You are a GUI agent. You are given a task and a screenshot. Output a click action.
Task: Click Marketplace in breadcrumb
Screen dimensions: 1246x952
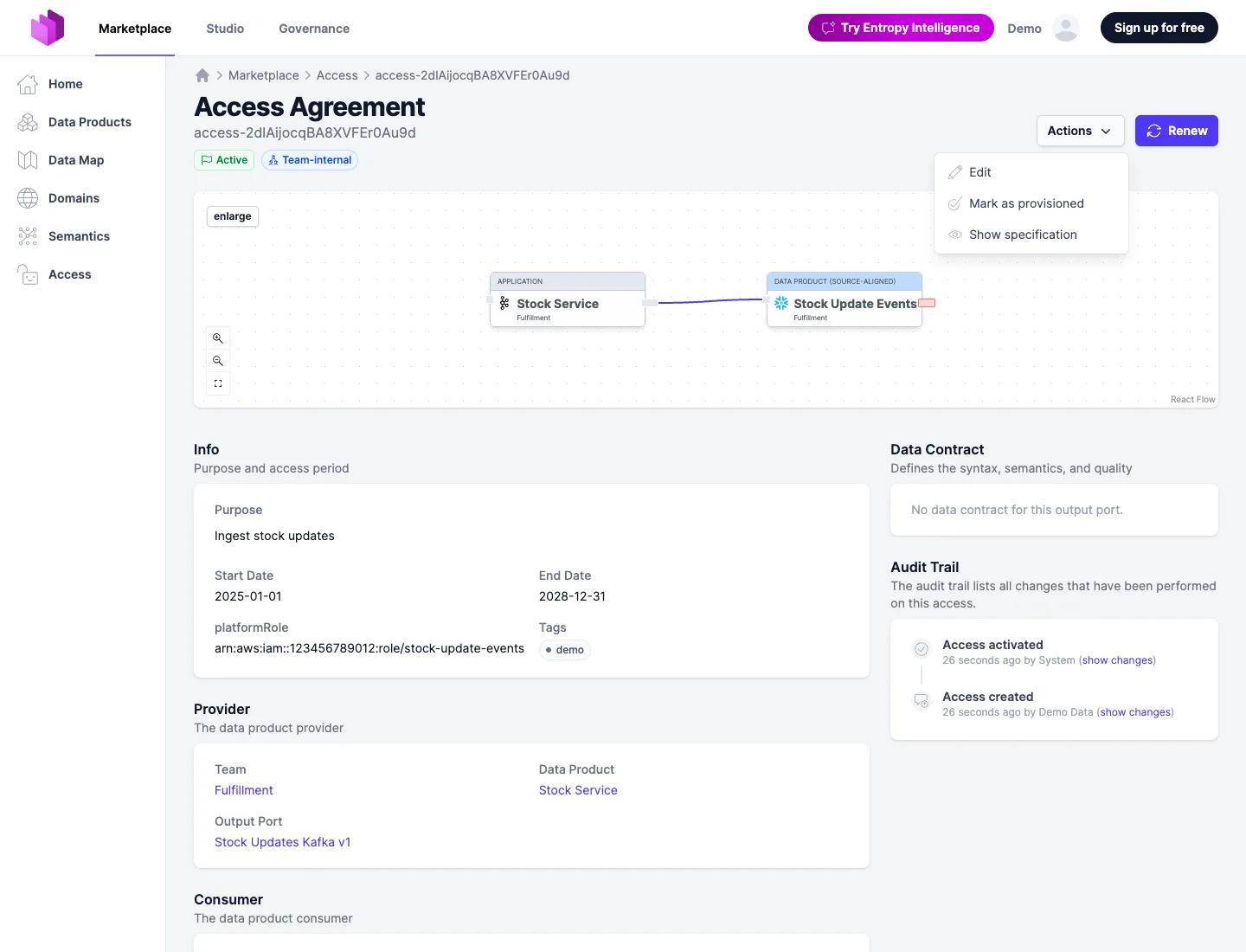pos(264,75)
